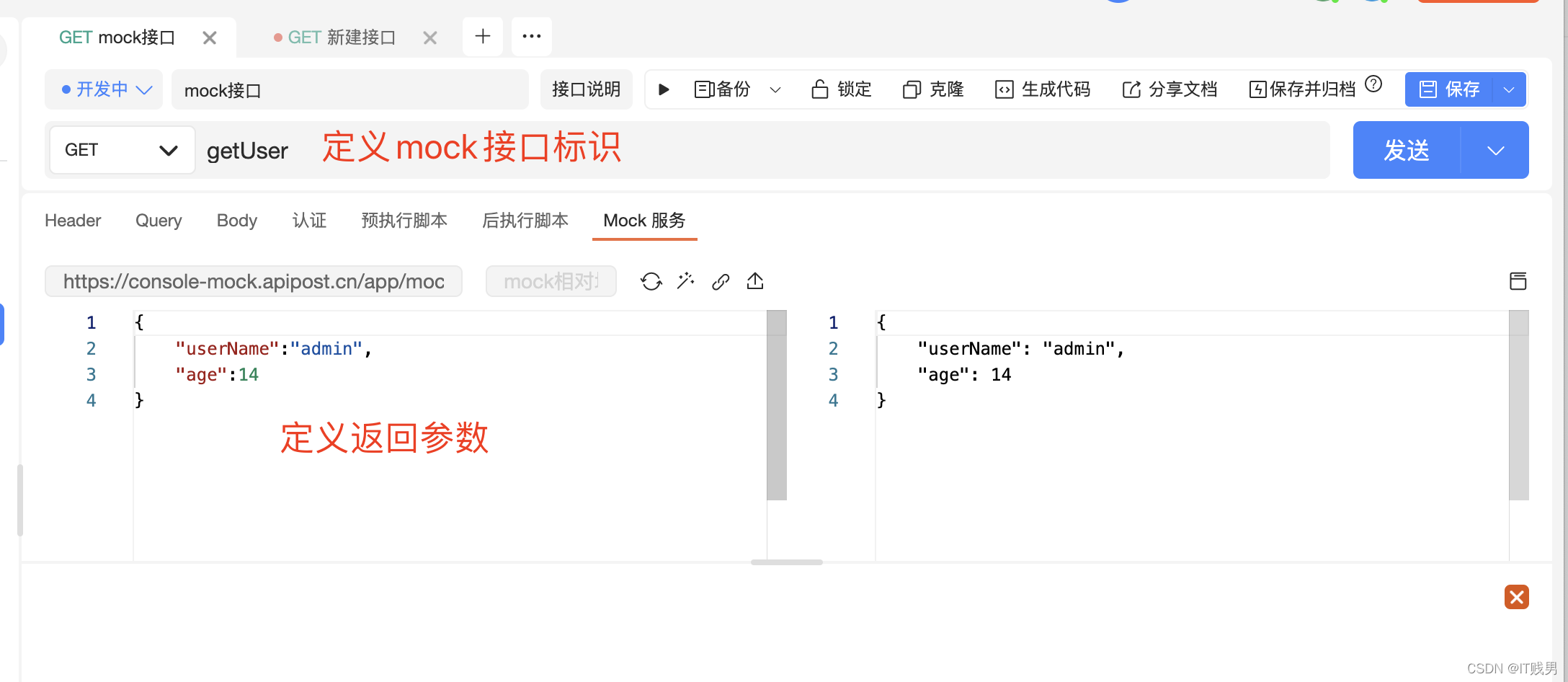
Task: Open the GET request method dropdown
Action: click(122, 150)
